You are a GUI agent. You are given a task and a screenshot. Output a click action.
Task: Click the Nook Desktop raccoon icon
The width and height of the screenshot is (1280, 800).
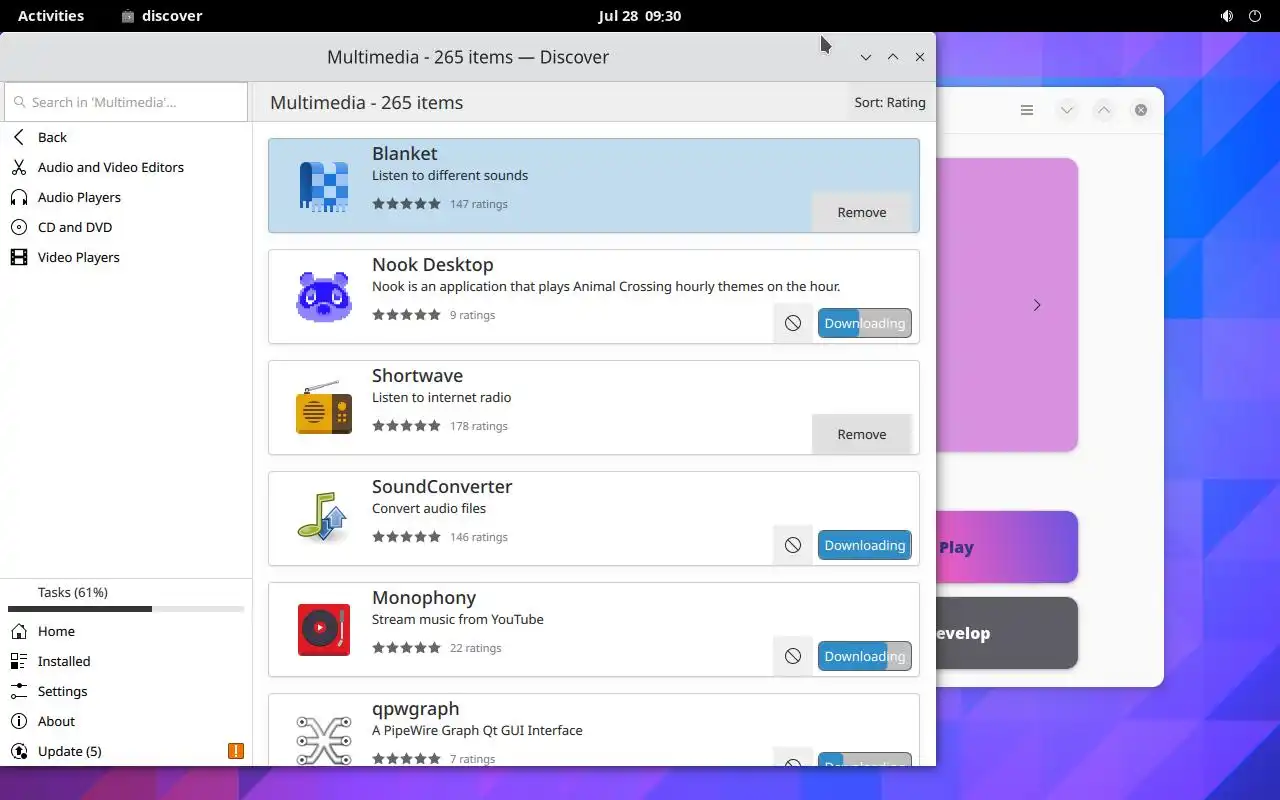(x=324, y=297)
